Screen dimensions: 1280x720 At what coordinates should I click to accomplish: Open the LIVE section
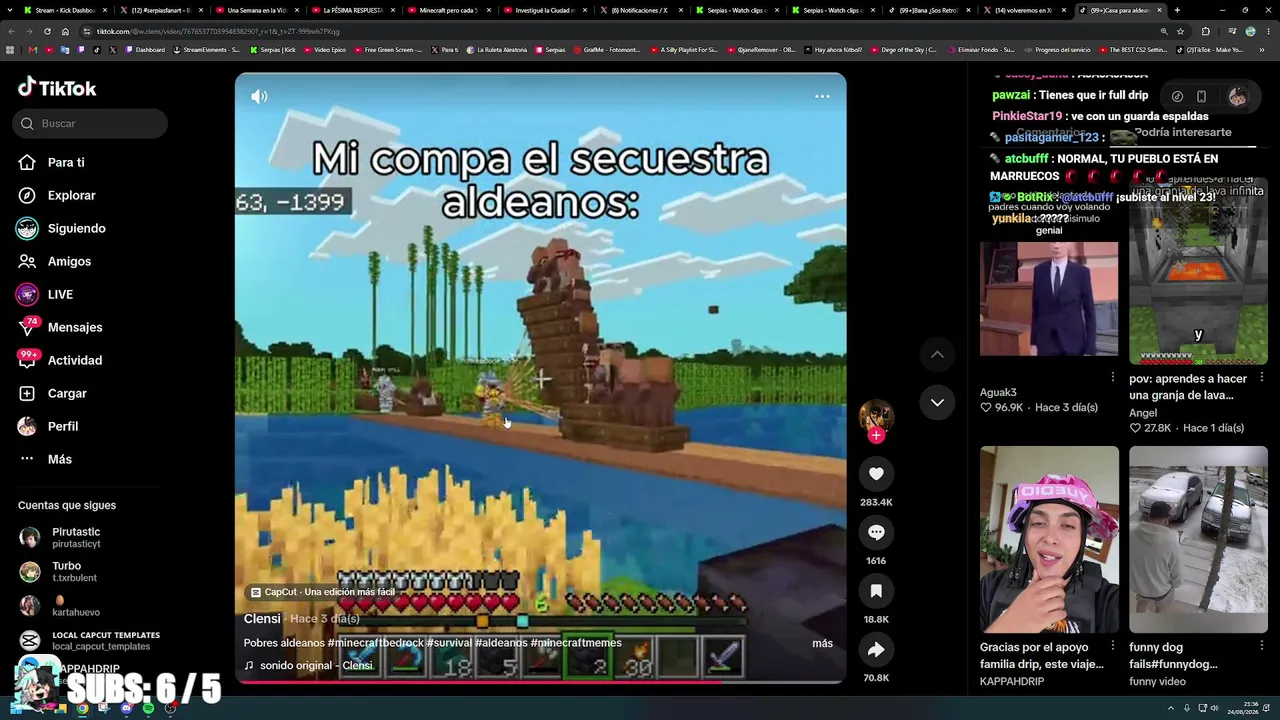(60, 294)
